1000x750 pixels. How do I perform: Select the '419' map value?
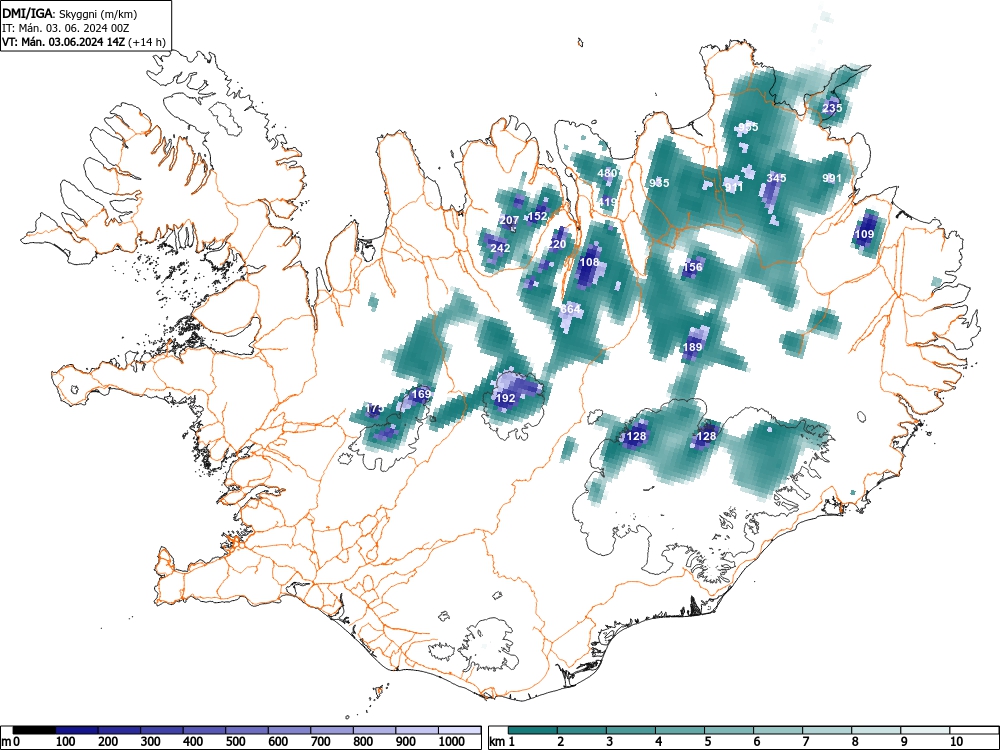coord(607,202)
